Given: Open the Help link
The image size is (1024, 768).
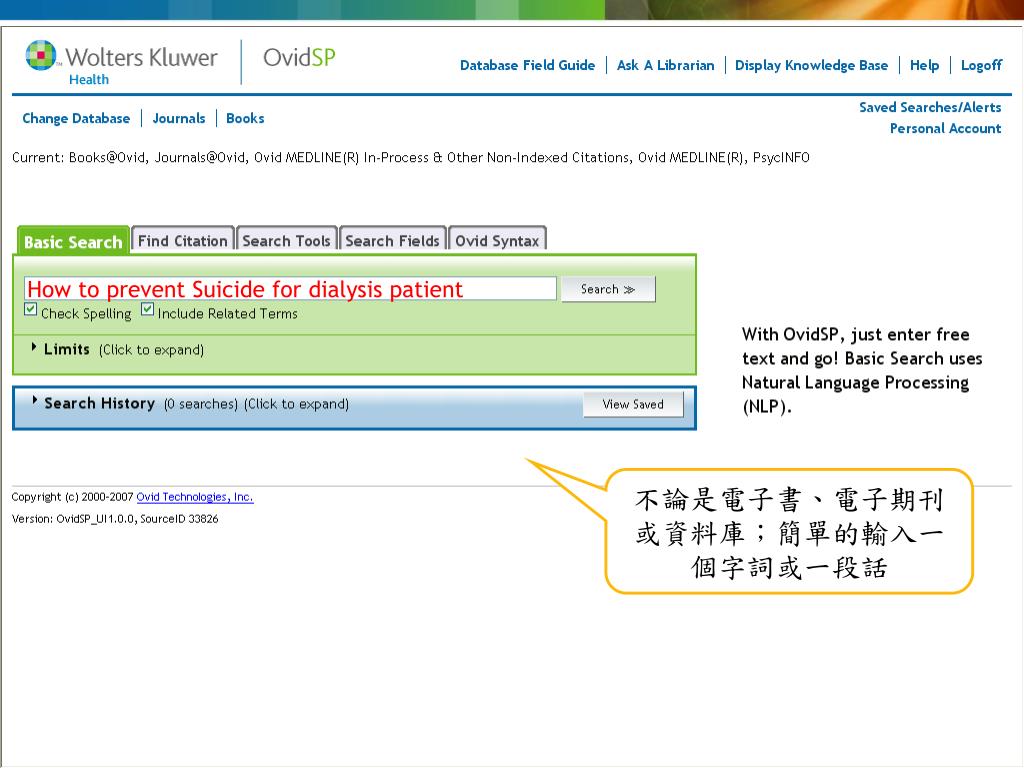Looking at the screenshot, I should [x=924, y=65].
